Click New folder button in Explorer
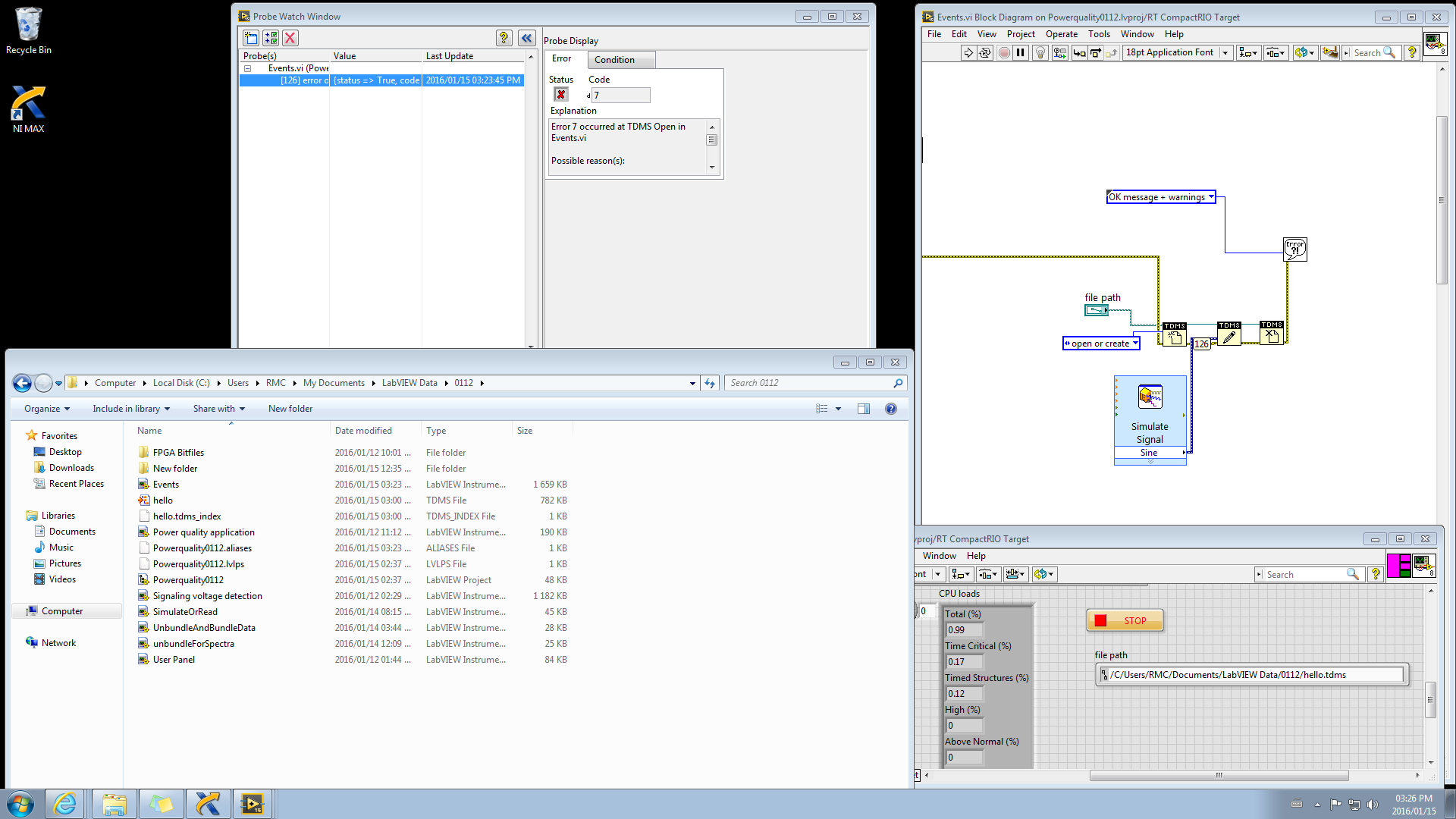Viewport: 1456px width, 819px height. click(x=290, y=409)
